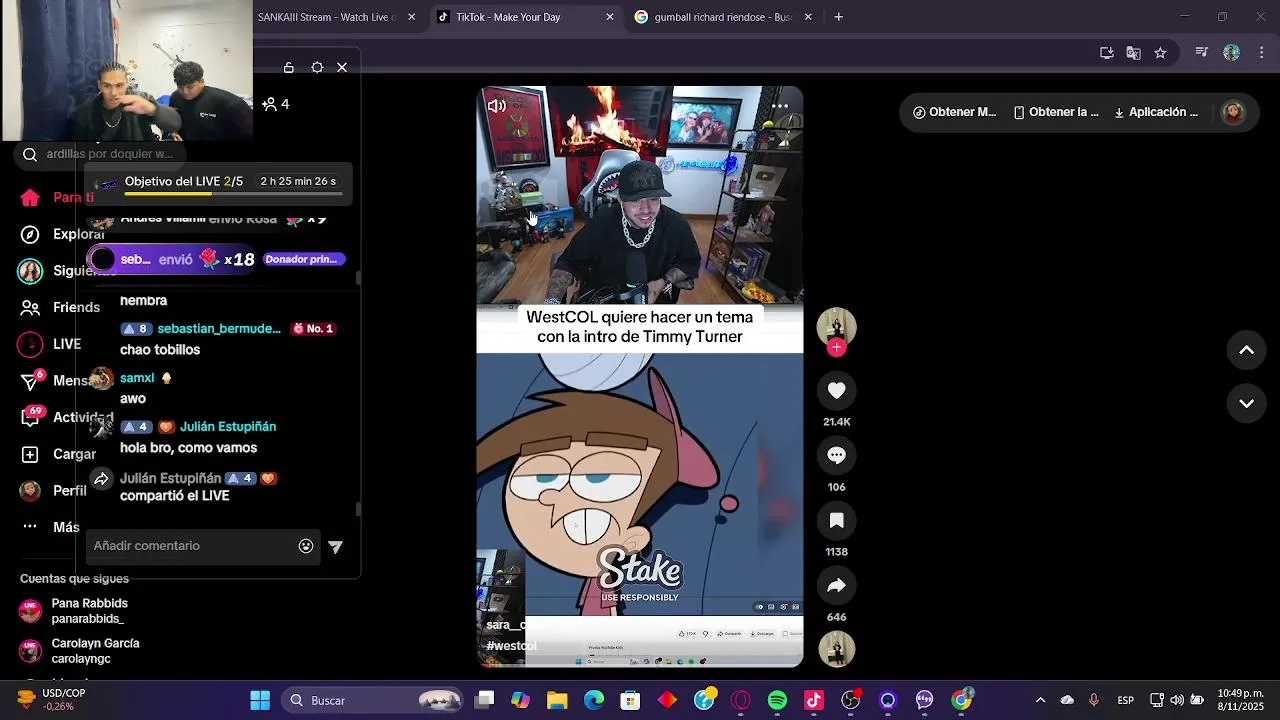Screen dimensions: 1280x720
Task: Open media controls icon in Chrome toolbar
Action: 1202,53
